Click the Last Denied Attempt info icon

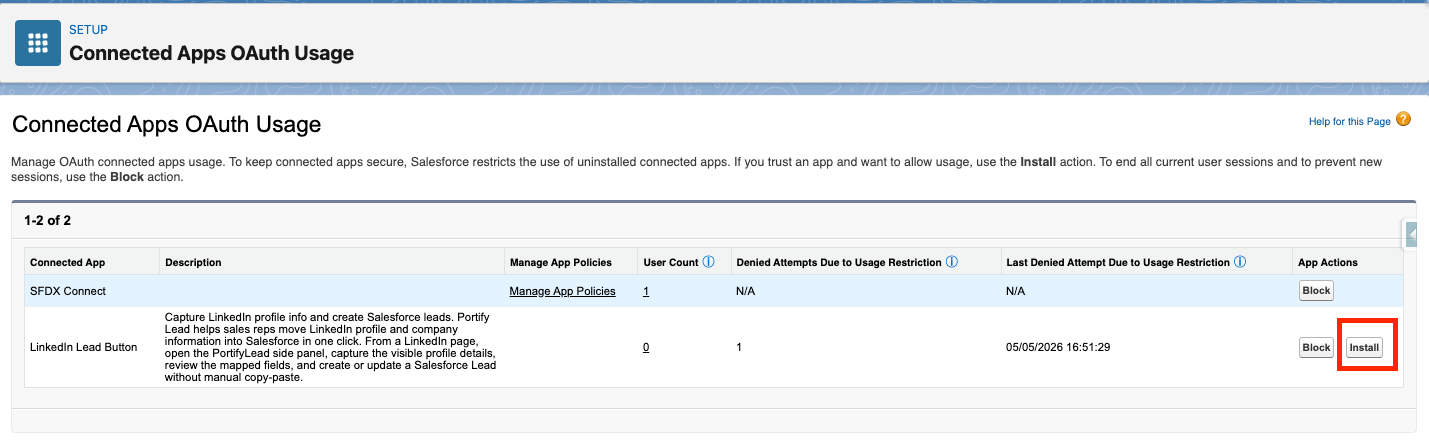click(1239, 262)
